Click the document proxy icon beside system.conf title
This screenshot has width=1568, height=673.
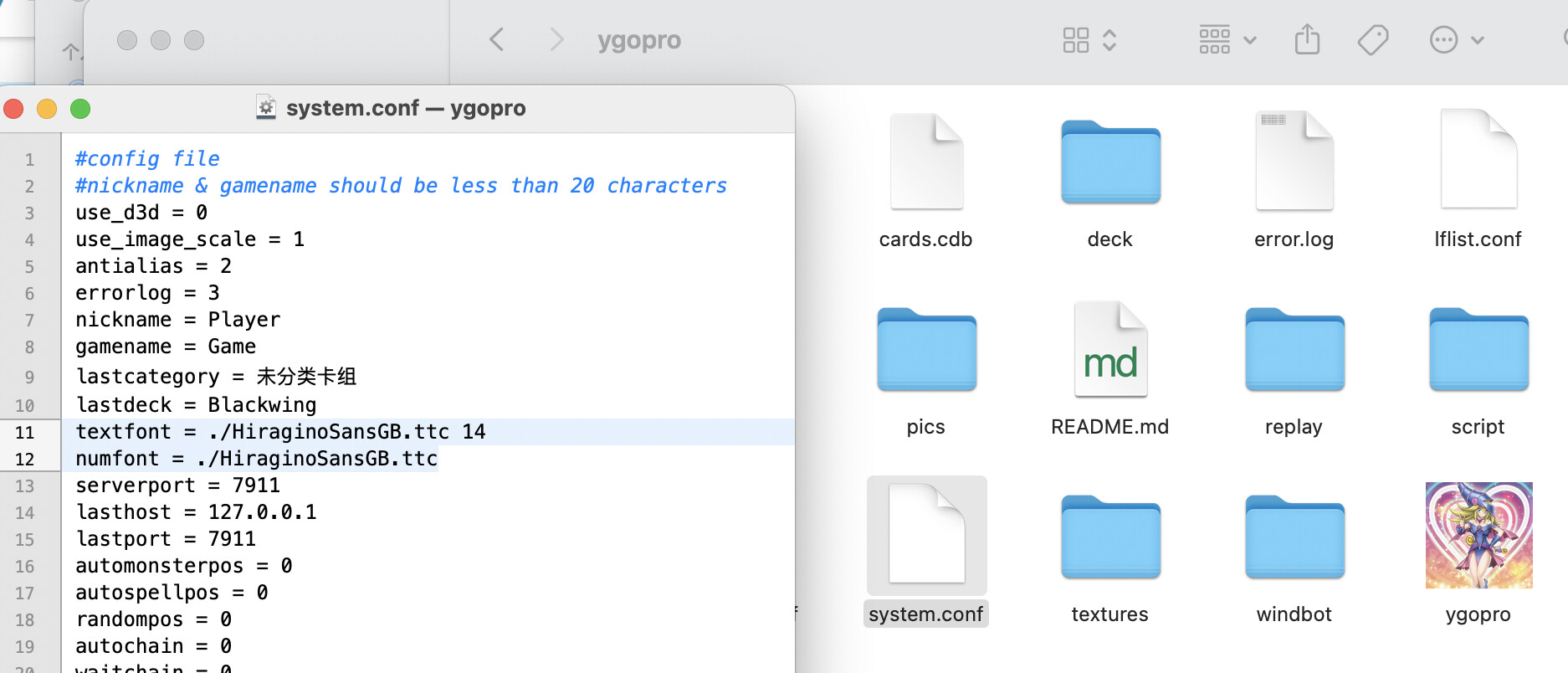coord(266,107)
